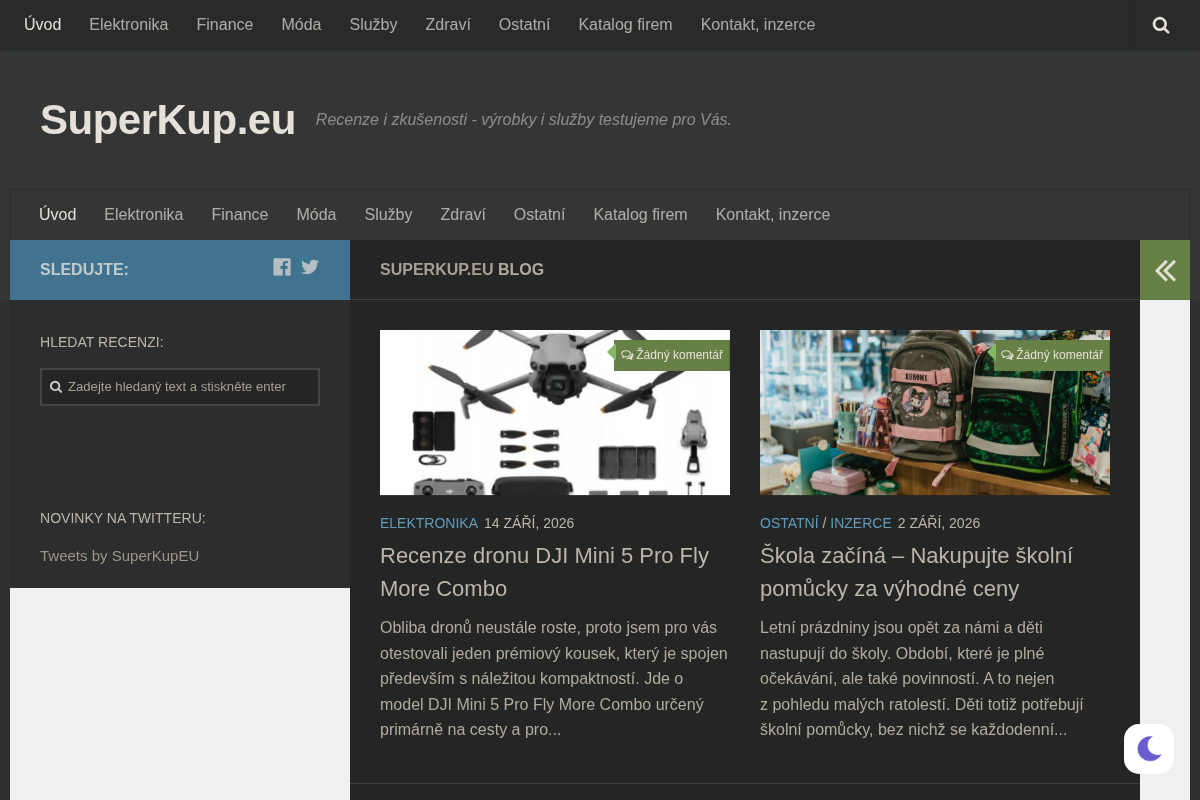This screenshot has width=1200, height=800.
Task: Focus the review search input field
Action: click(x=180, y=387)
